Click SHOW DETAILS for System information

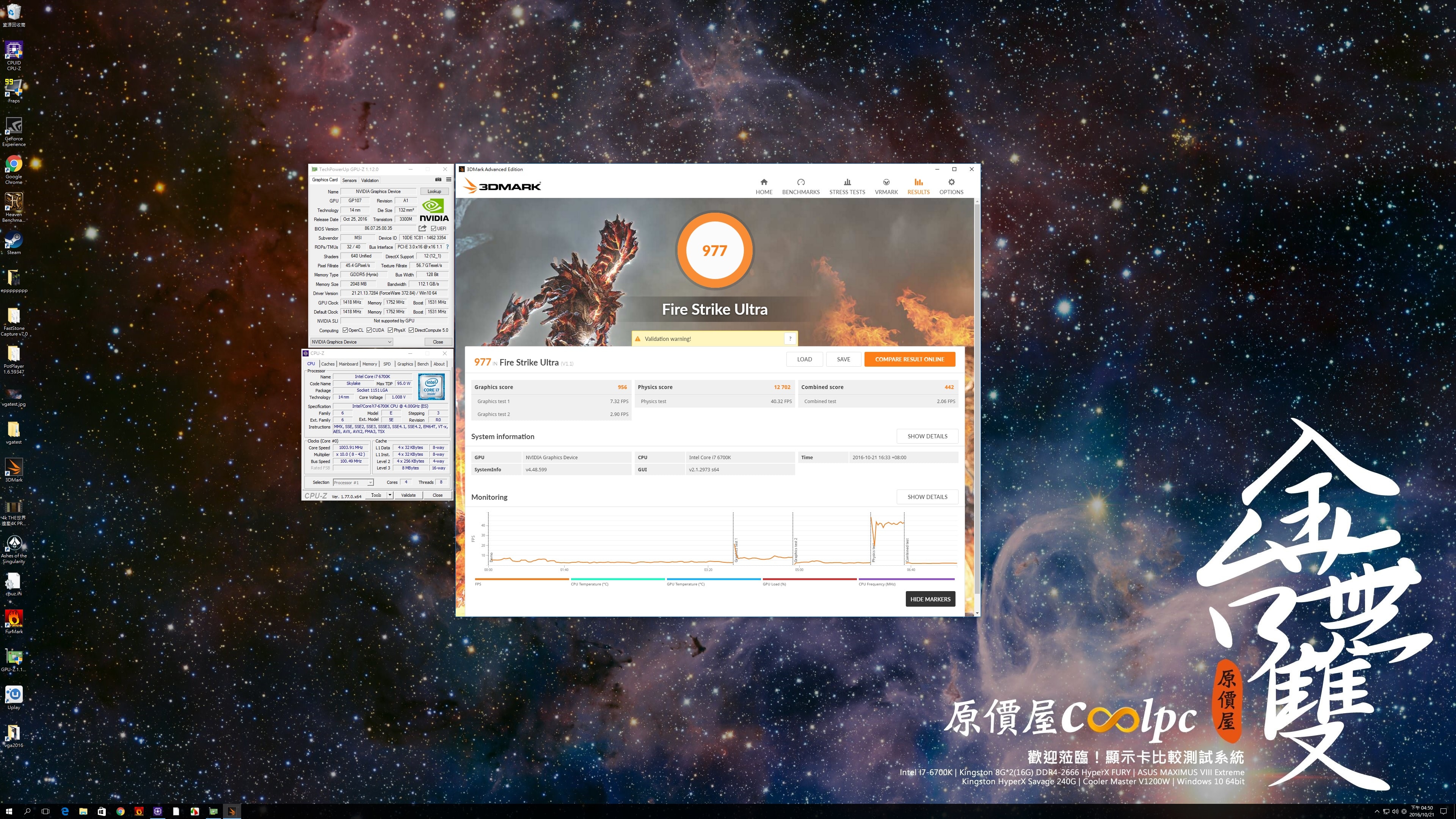tap(927, 436)
